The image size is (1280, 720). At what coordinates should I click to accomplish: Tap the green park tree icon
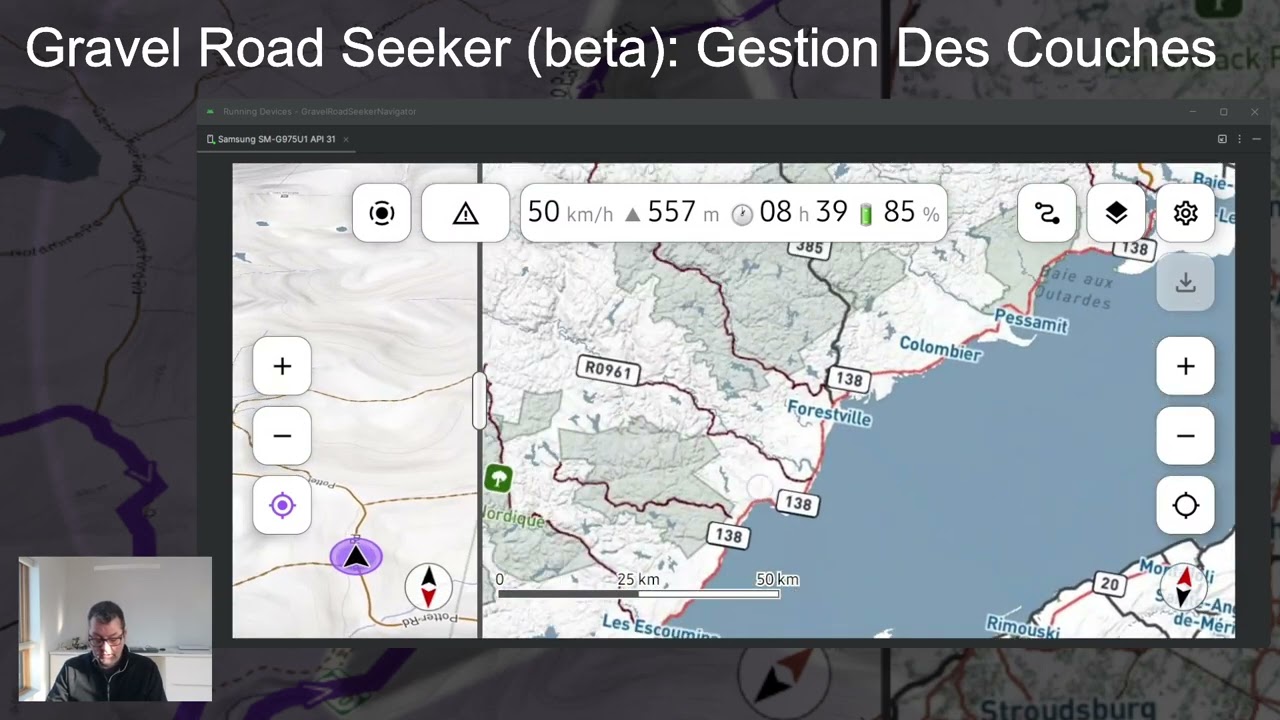pos(498,478)
